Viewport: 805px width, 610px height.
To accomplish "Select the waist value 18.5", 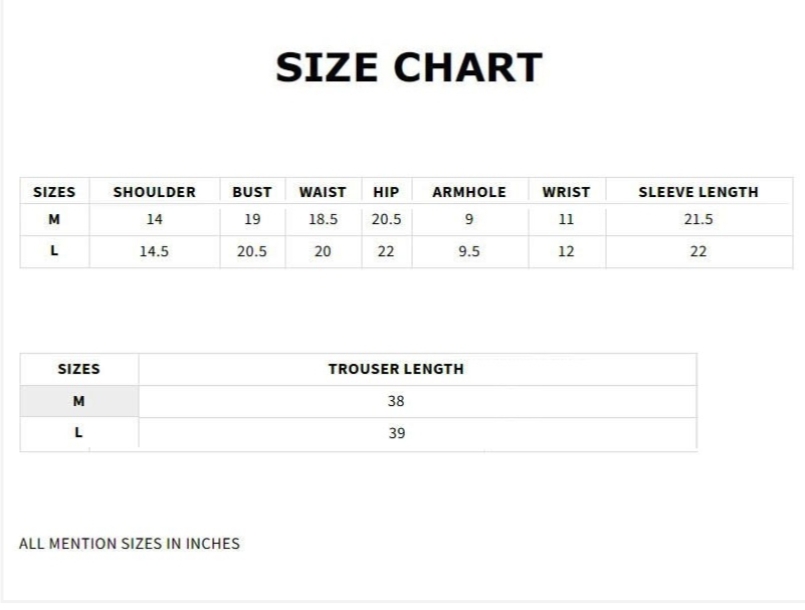I will (322, 220).
